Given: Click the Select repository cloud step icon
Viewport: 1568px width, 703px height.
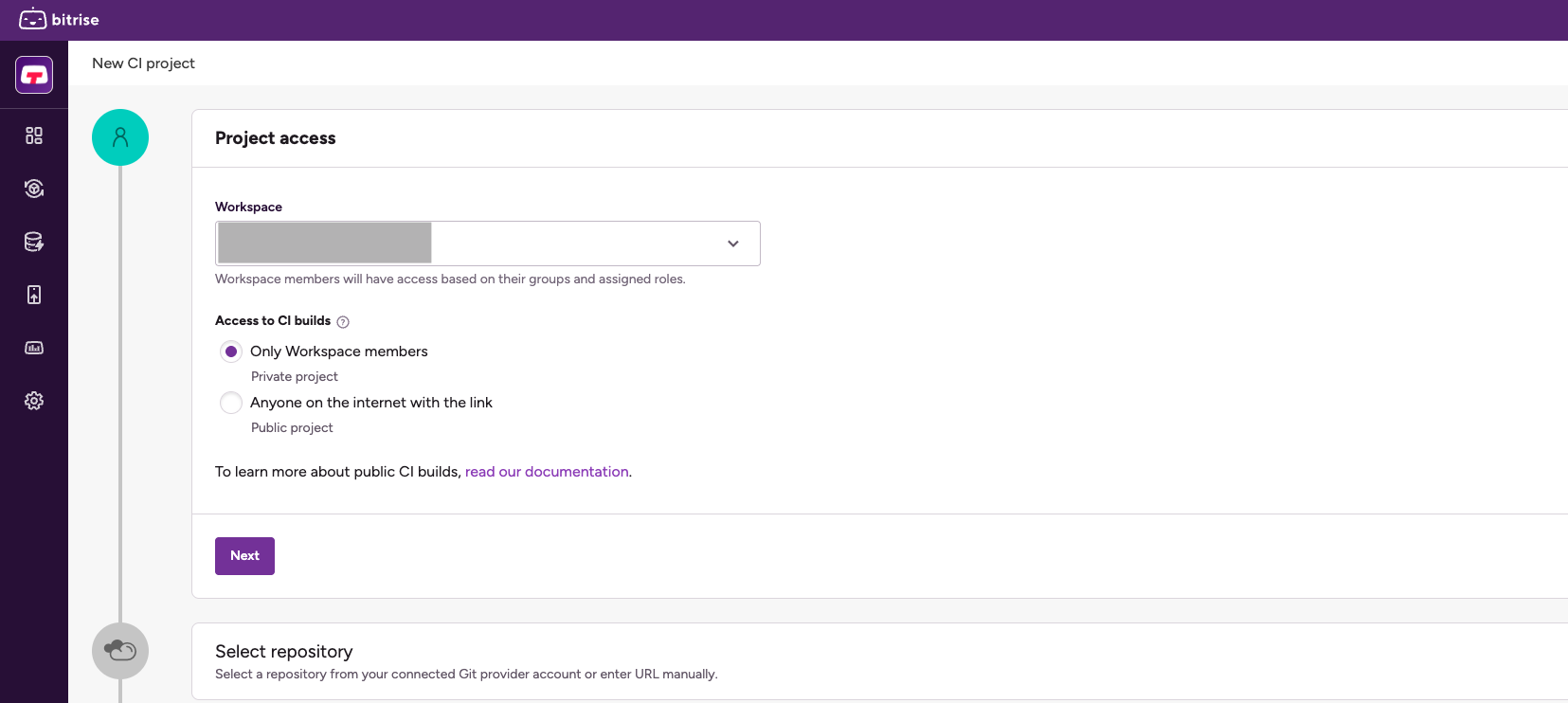Looking at the screenshot, I should coord(120,651).
